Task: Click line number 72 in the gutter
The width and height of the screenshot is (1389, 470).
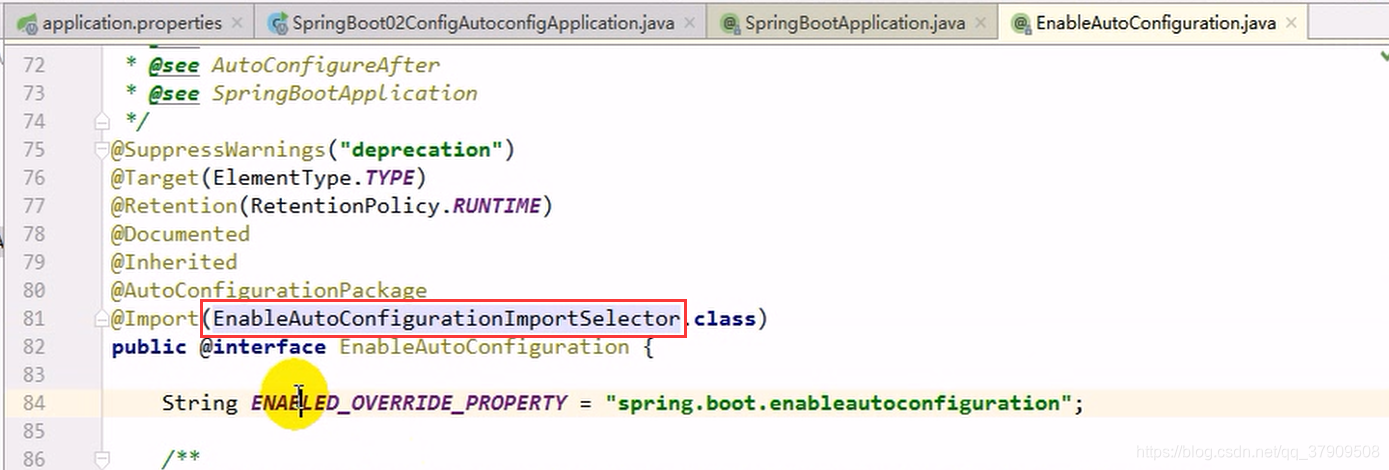Action: 34,66
